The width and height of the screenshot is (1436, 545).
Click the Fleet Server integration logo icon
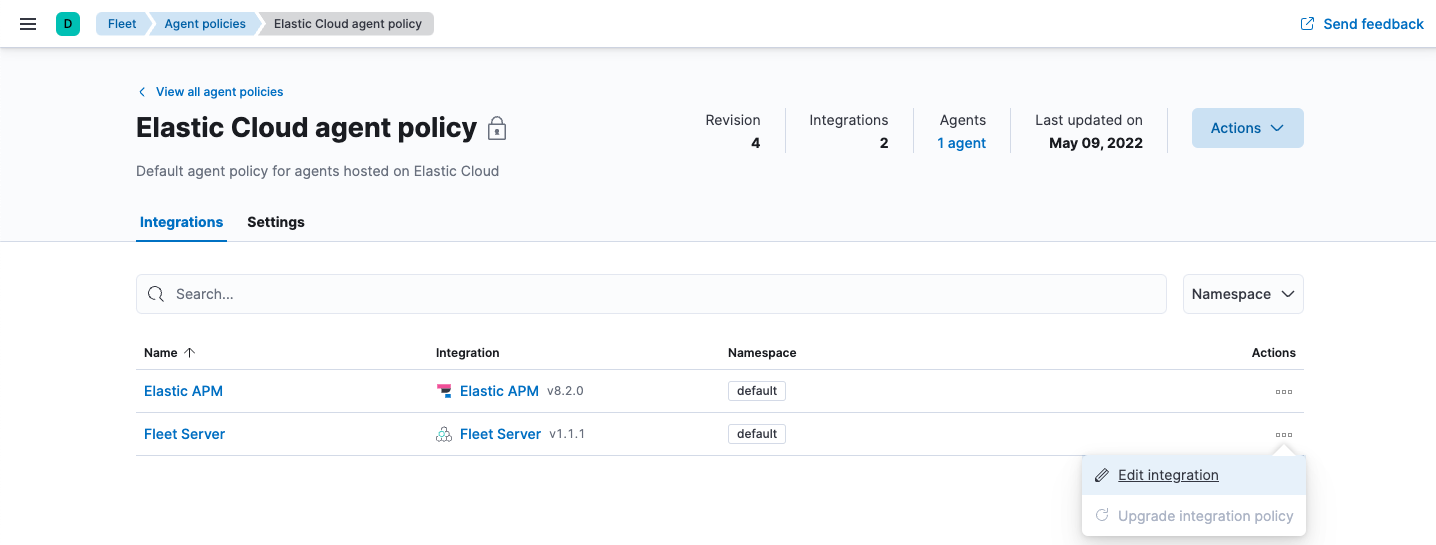[x=444, y=434]
